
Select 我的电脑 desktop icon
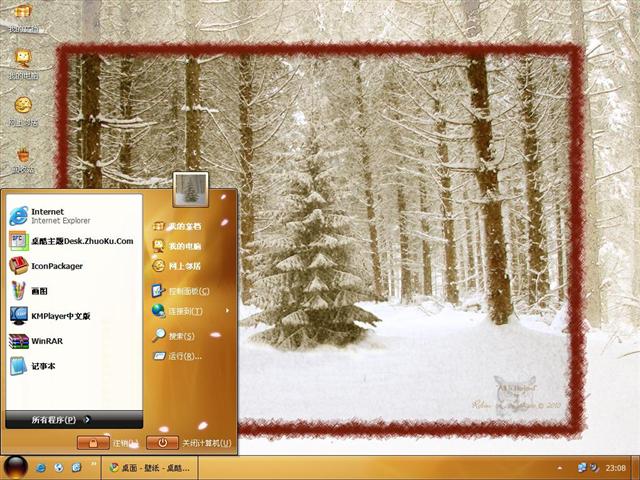[x=23, y=64]
